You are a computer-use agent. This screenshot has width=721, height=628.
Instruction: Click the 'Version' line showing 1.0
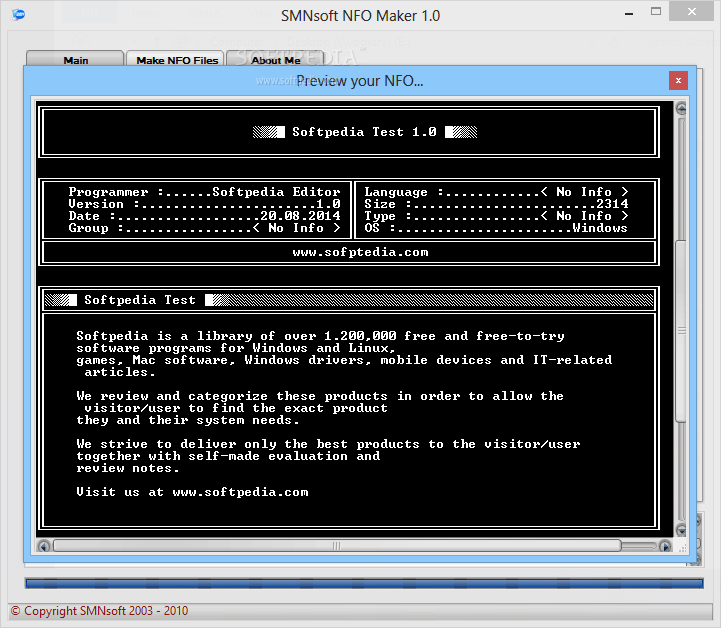pyautogui.click(x=204, y=204)
